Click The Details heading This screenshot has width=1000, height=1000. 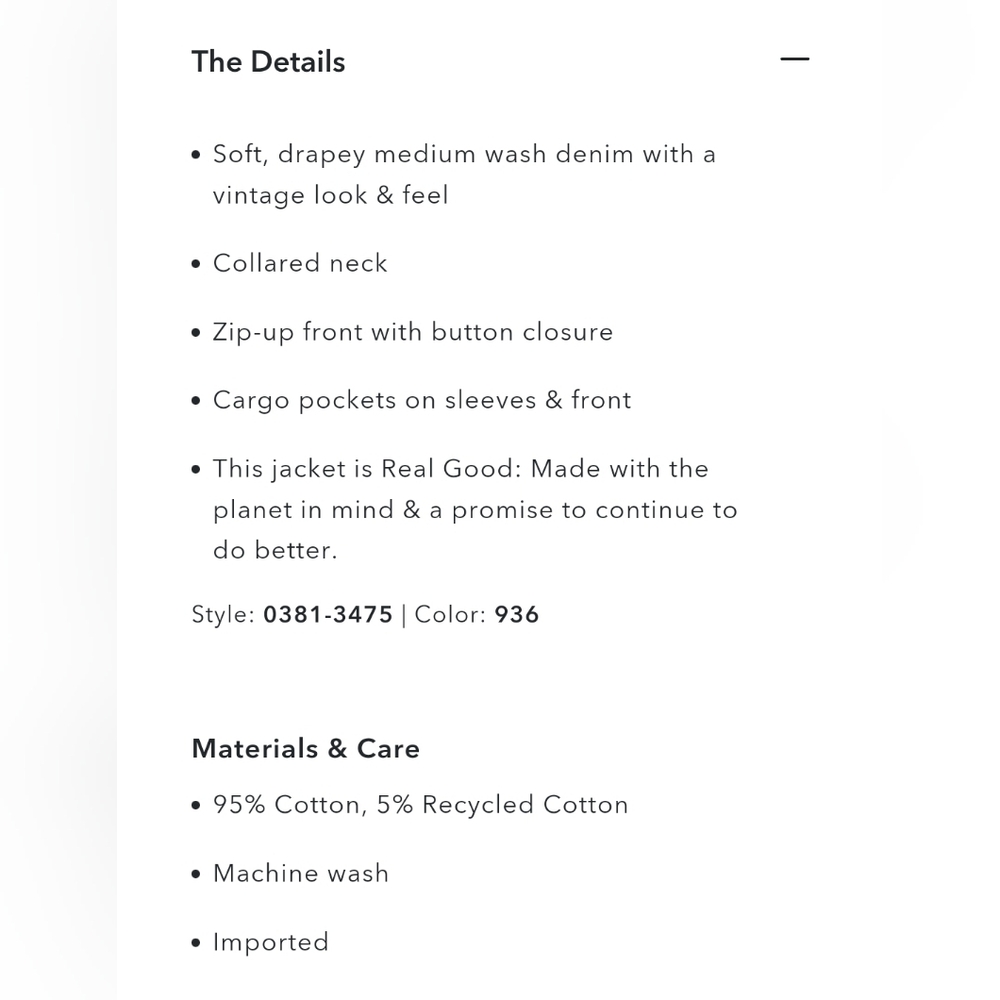268,62
